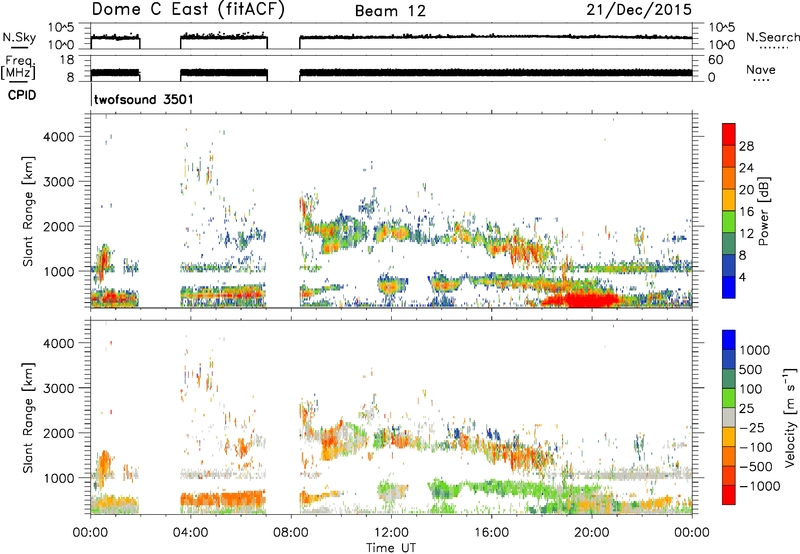Click the '-25' velocity colorbar label

tap(752, 428)
